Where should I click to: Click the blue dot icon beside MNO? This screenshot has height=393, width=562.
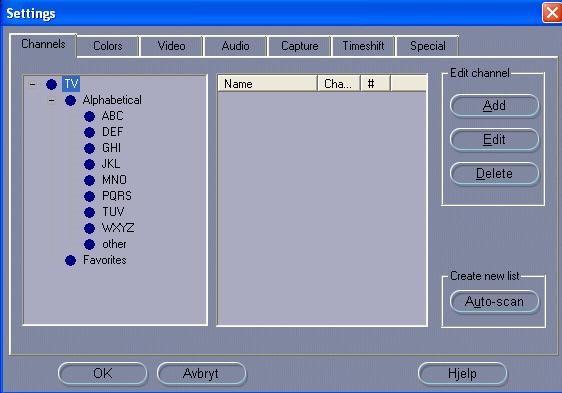[89, 180]
